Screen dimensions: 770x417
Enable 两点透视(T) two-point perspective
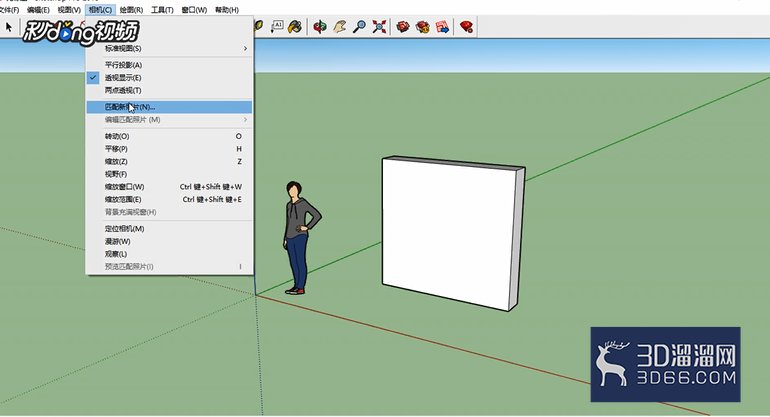coord(169,90)
